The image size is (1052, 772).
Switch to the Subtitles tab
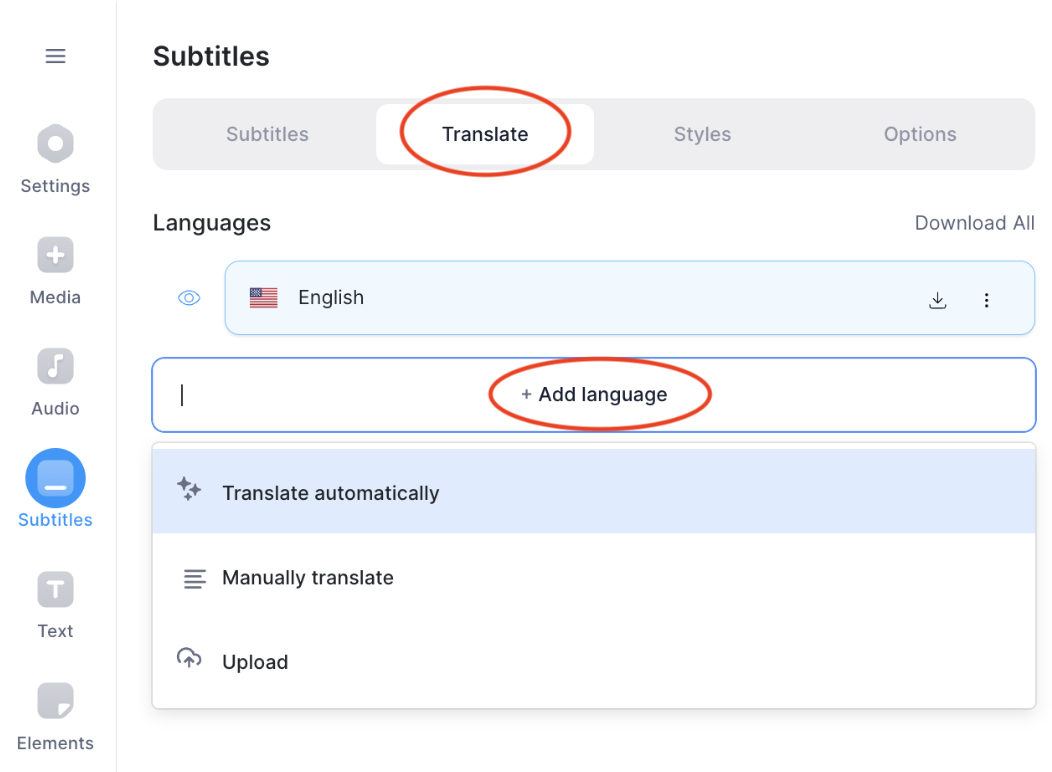[x=267, y=134]
